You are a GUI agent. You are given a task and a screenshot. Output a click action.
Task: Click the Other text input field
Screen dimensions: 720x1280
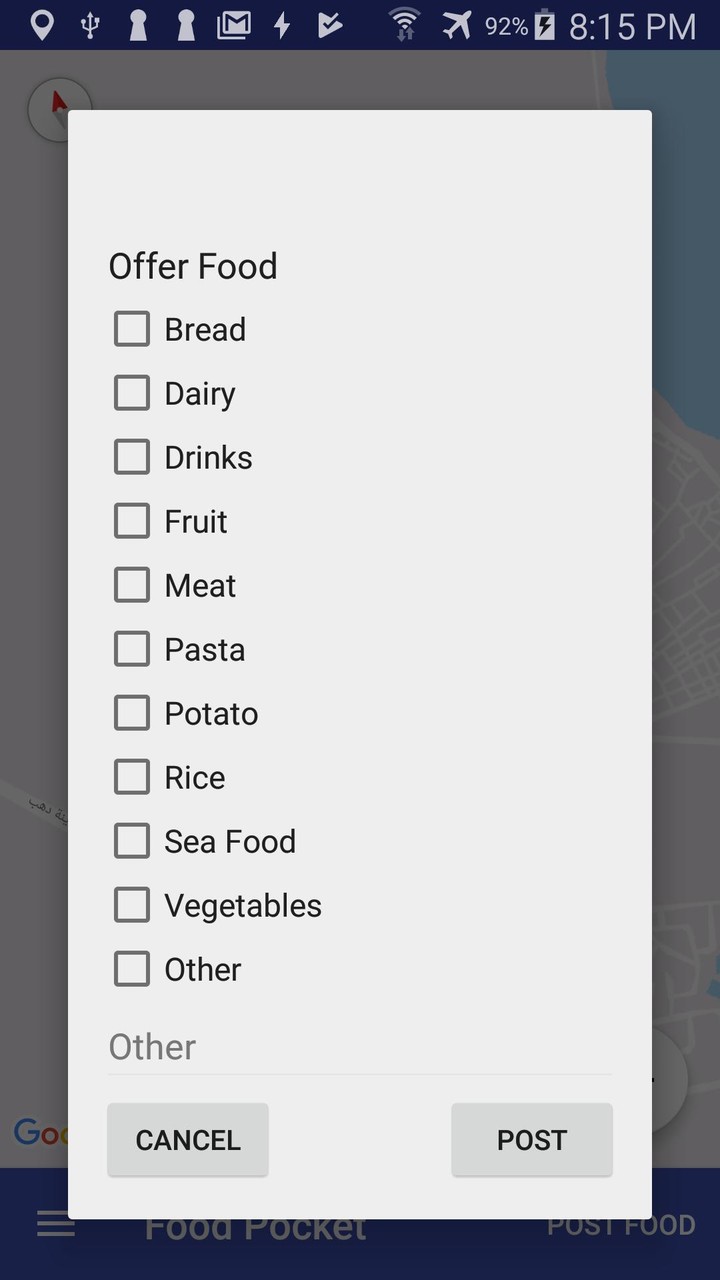tap(360, 1046)
